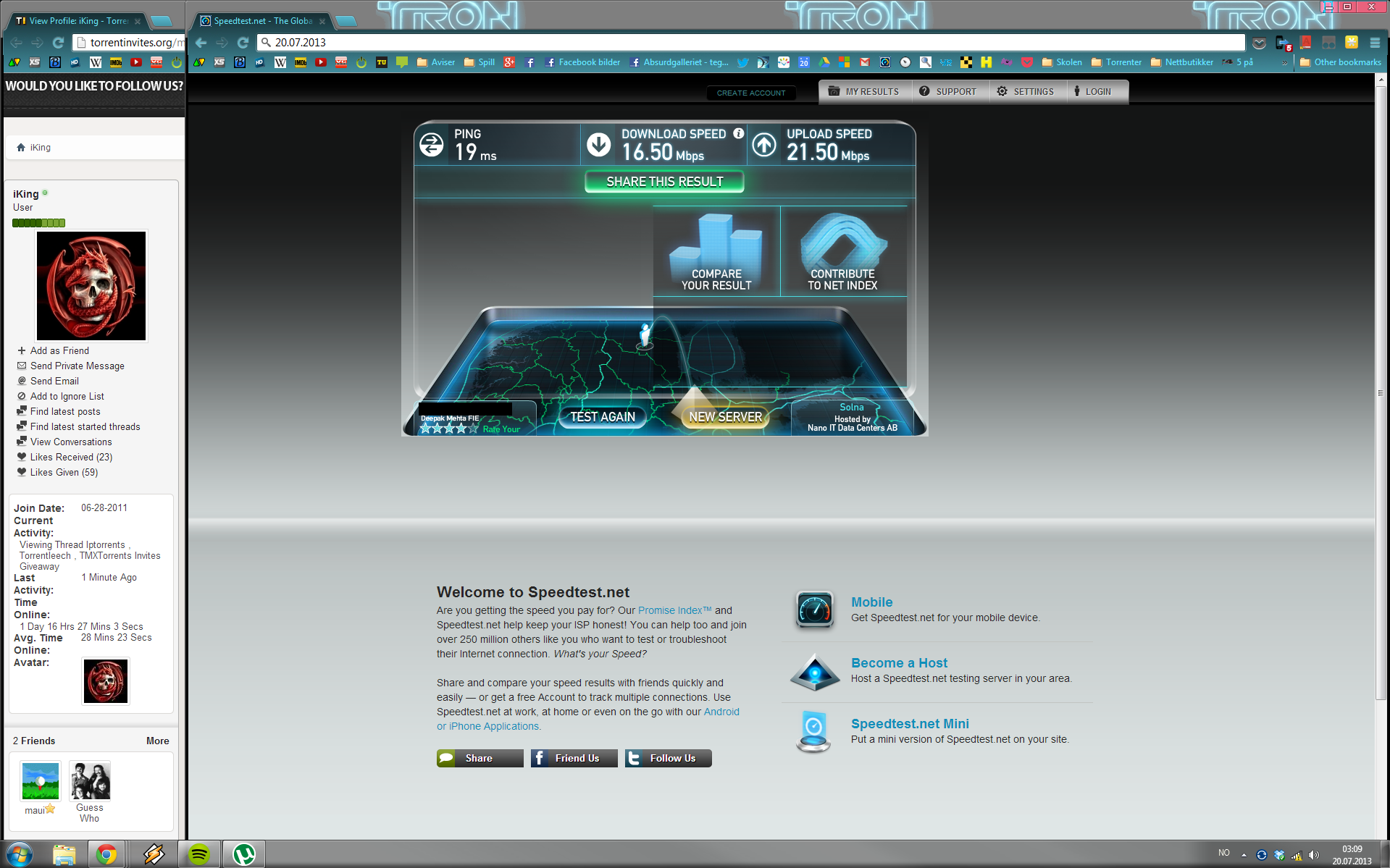This screenshot has height=868, width=1390.
Task: Open the Google Calendar bookmark icon
Action: 803,62
